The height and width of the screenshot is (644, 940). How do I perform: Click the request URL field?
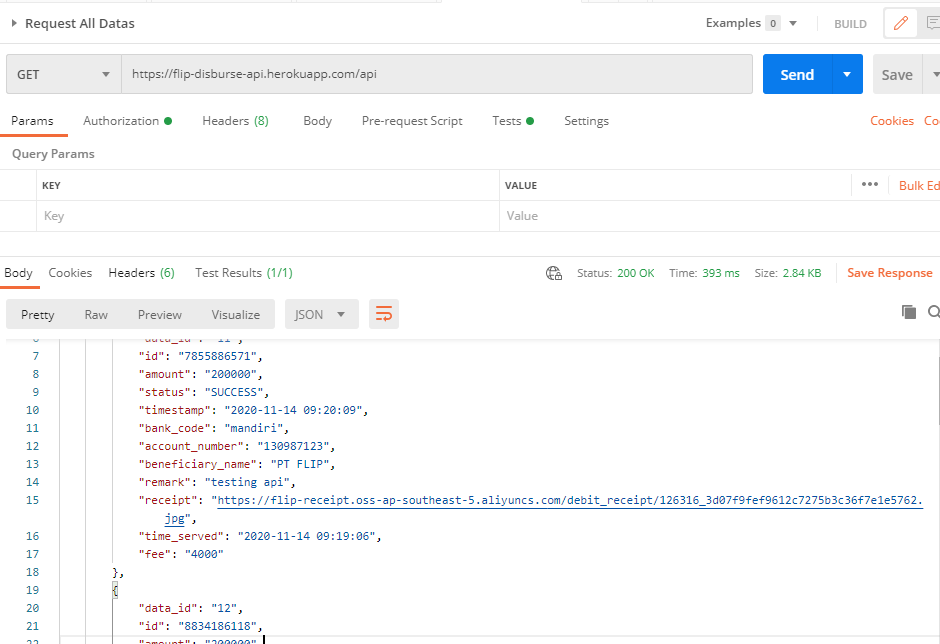click(x=437, y=74)
